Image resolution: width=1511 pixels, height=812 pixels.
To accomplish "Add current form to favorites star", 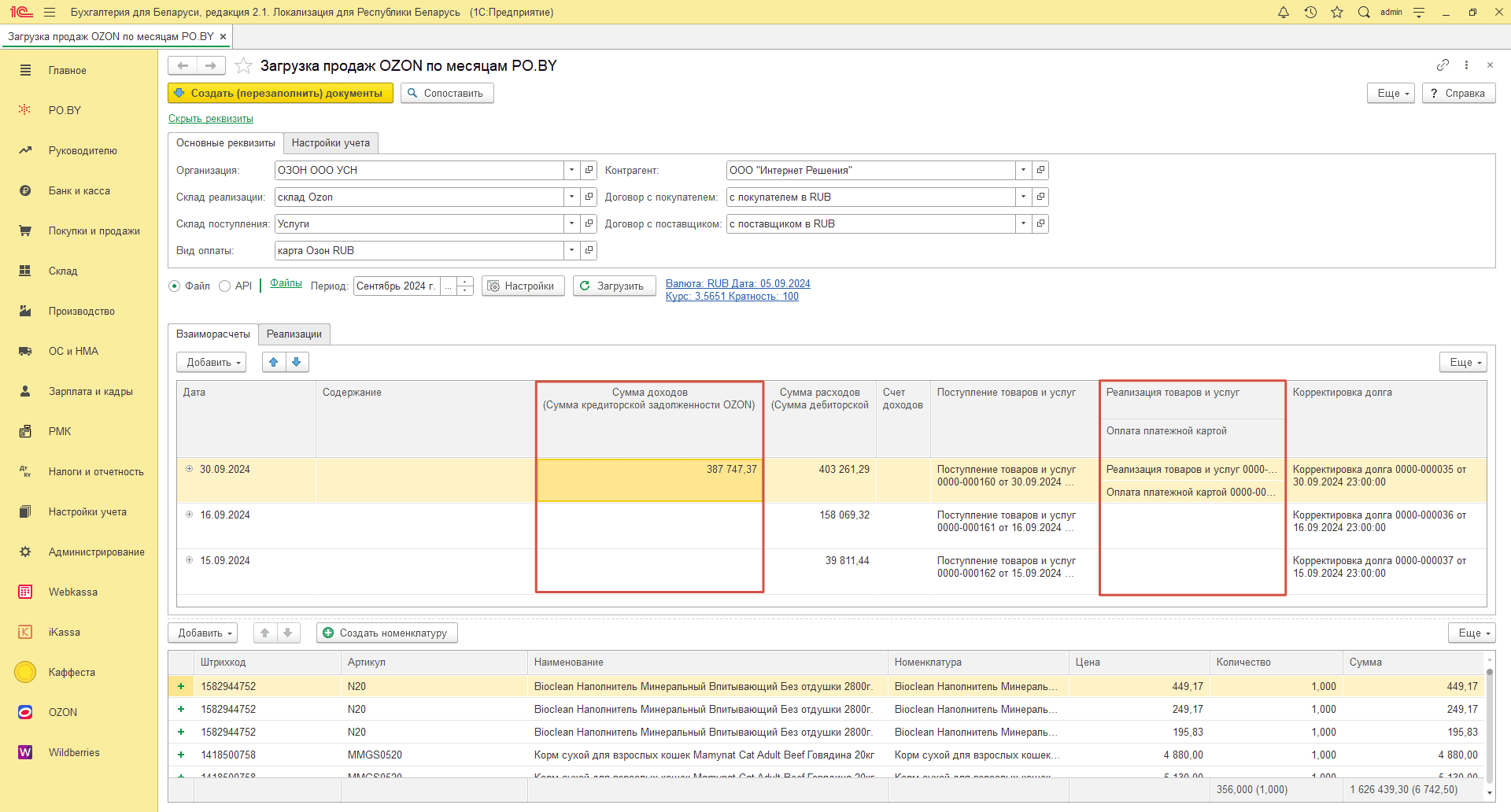I will tap(243, 65).
